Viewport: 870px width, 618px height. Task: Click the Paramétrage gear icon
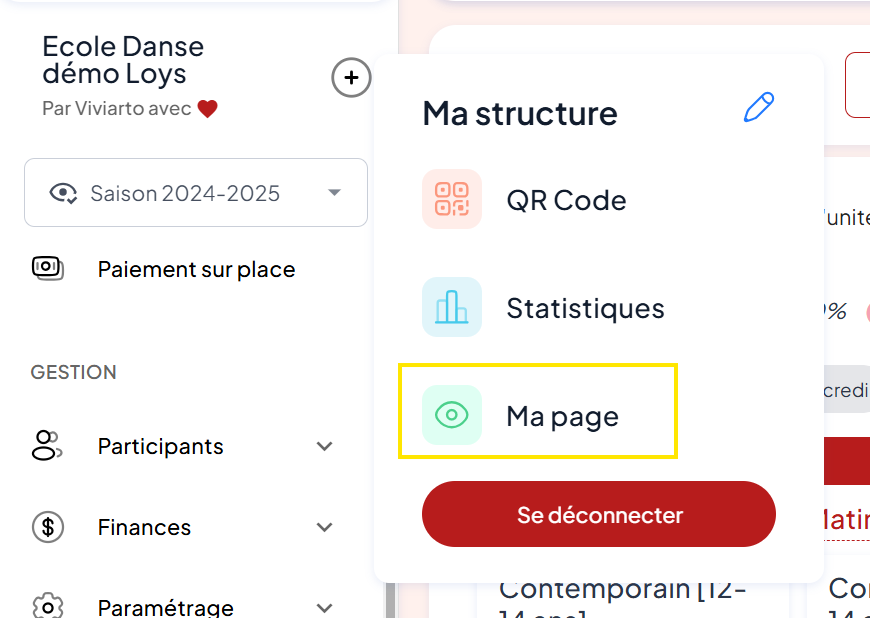pyautogui.click(x=48, y=606)
